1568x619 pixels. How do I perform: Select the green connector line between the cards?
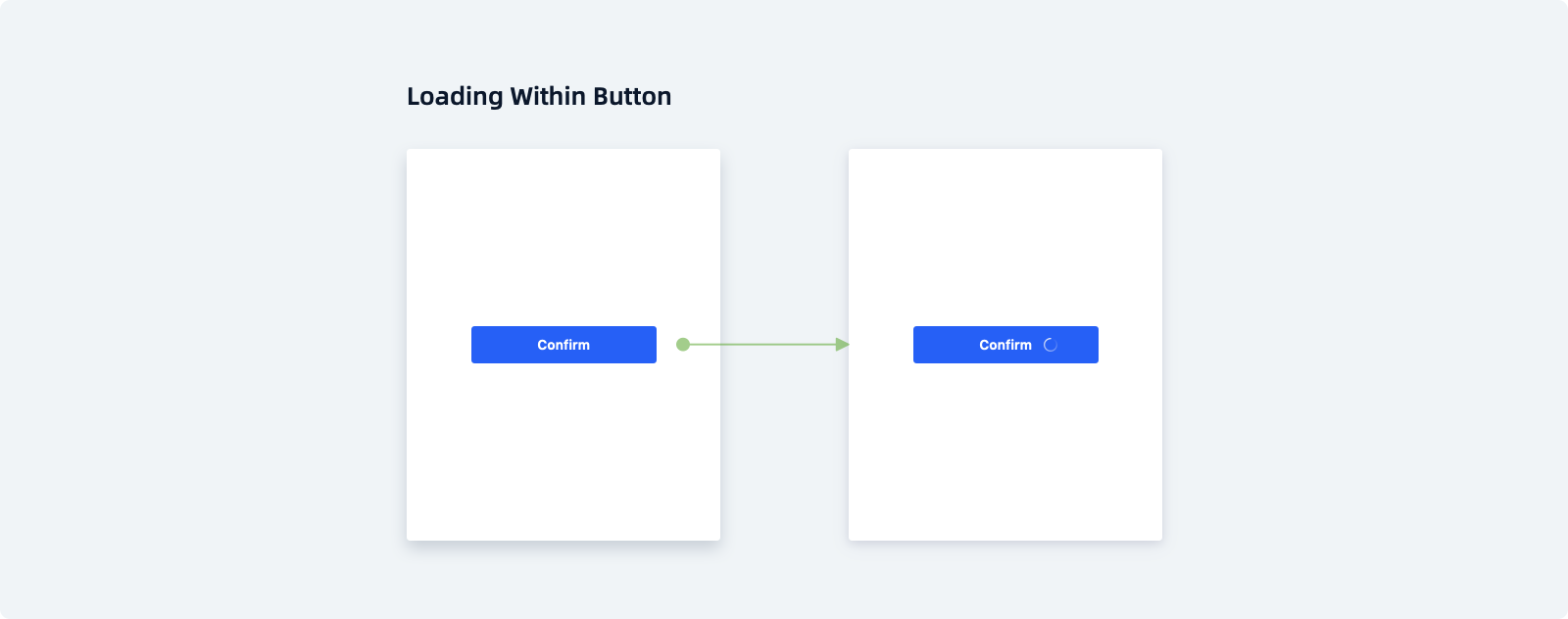click(762, 345)
